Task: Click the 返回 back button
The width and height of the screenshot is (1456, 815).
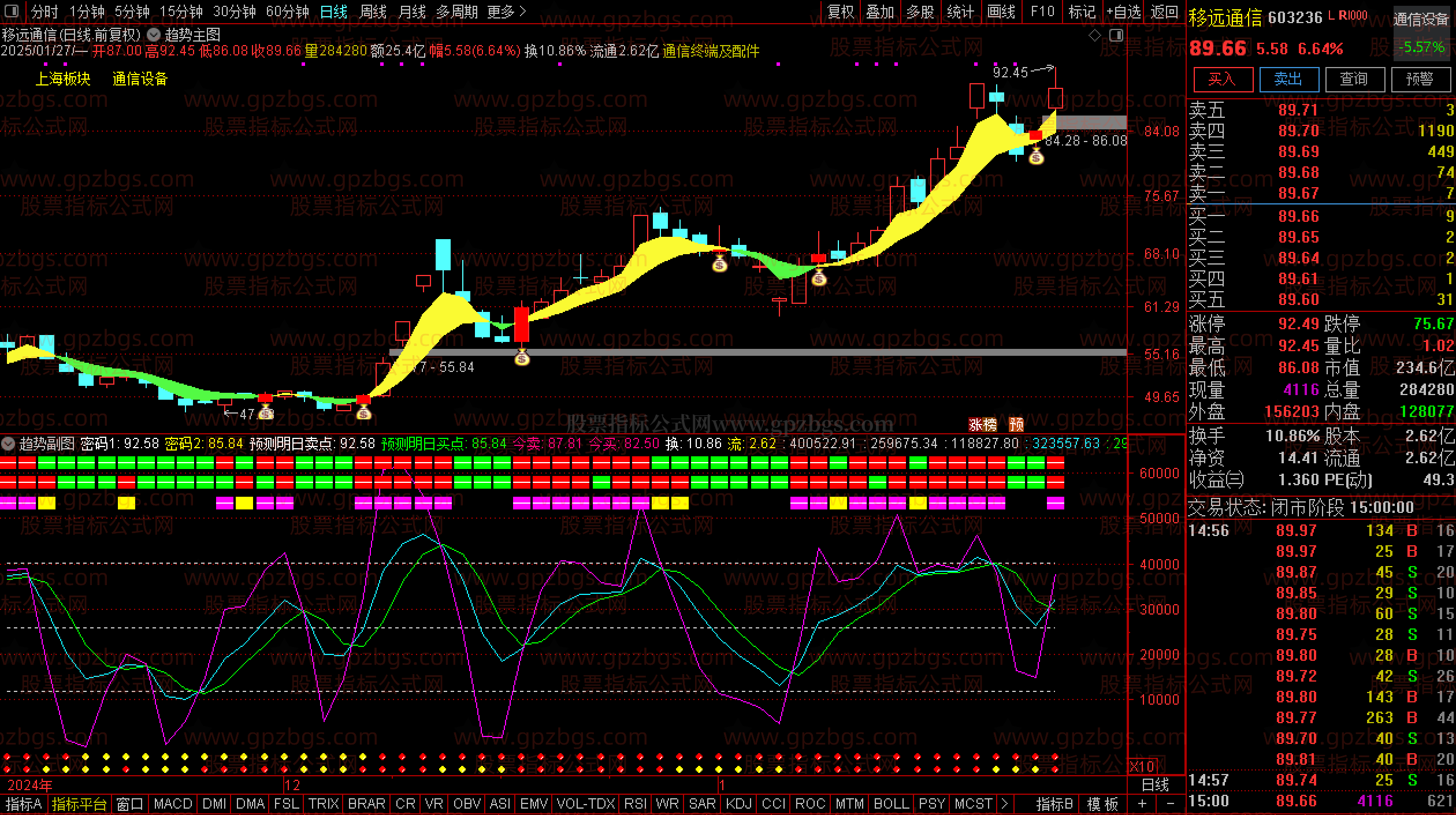Action: click(1164, 12)
